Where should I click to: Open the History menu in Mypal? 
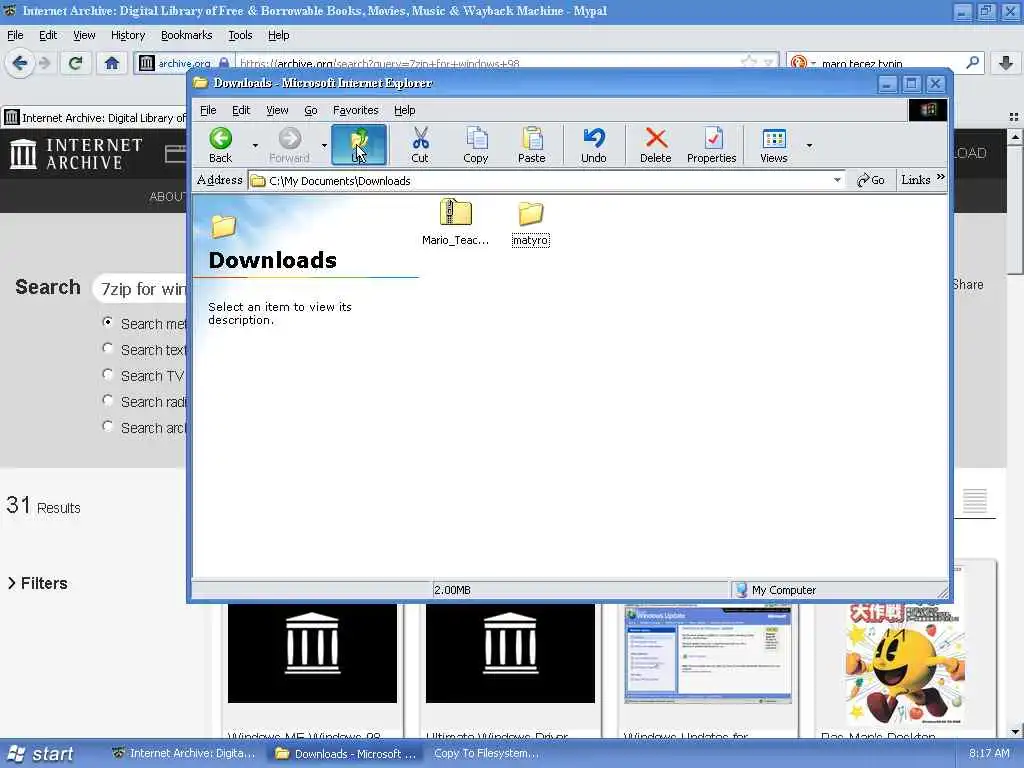click(x=127, y=35)
